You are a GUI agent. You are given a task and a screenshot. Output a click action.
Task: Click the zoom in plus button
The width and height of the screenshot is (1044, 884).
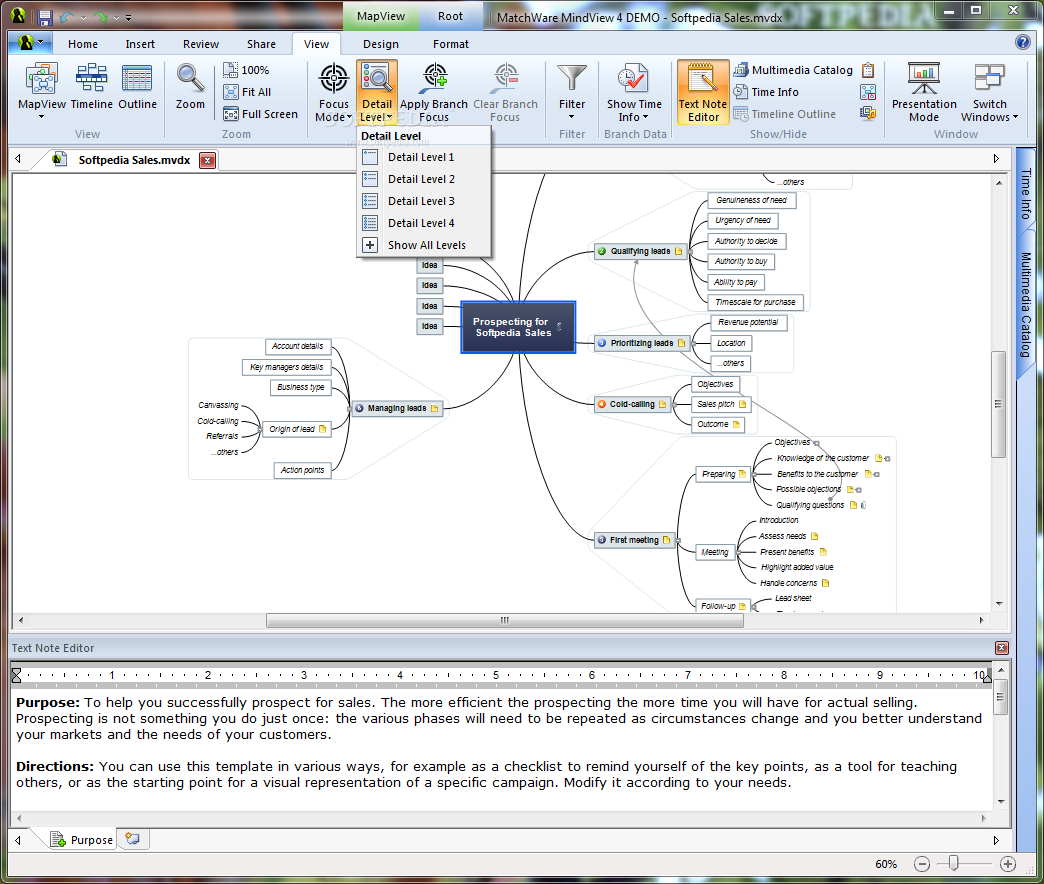[1008, 864]
